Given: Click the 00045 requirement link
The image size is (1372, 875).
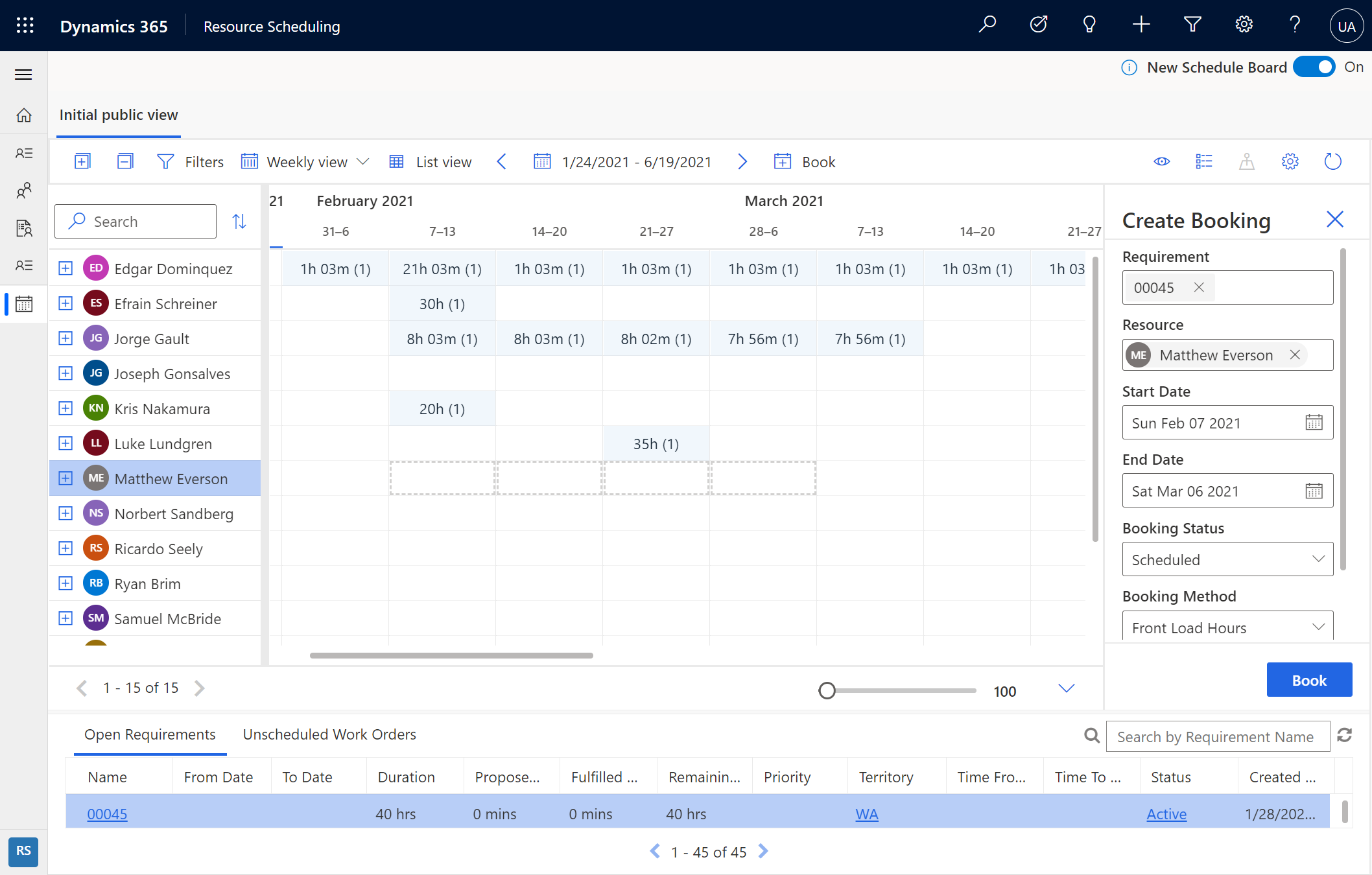Looking at the screenshot, I should click(108, 814).
